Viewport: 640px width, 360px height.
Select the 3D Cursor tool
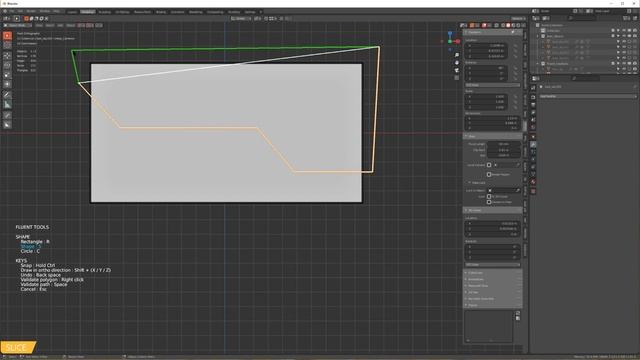coord(7,46)
